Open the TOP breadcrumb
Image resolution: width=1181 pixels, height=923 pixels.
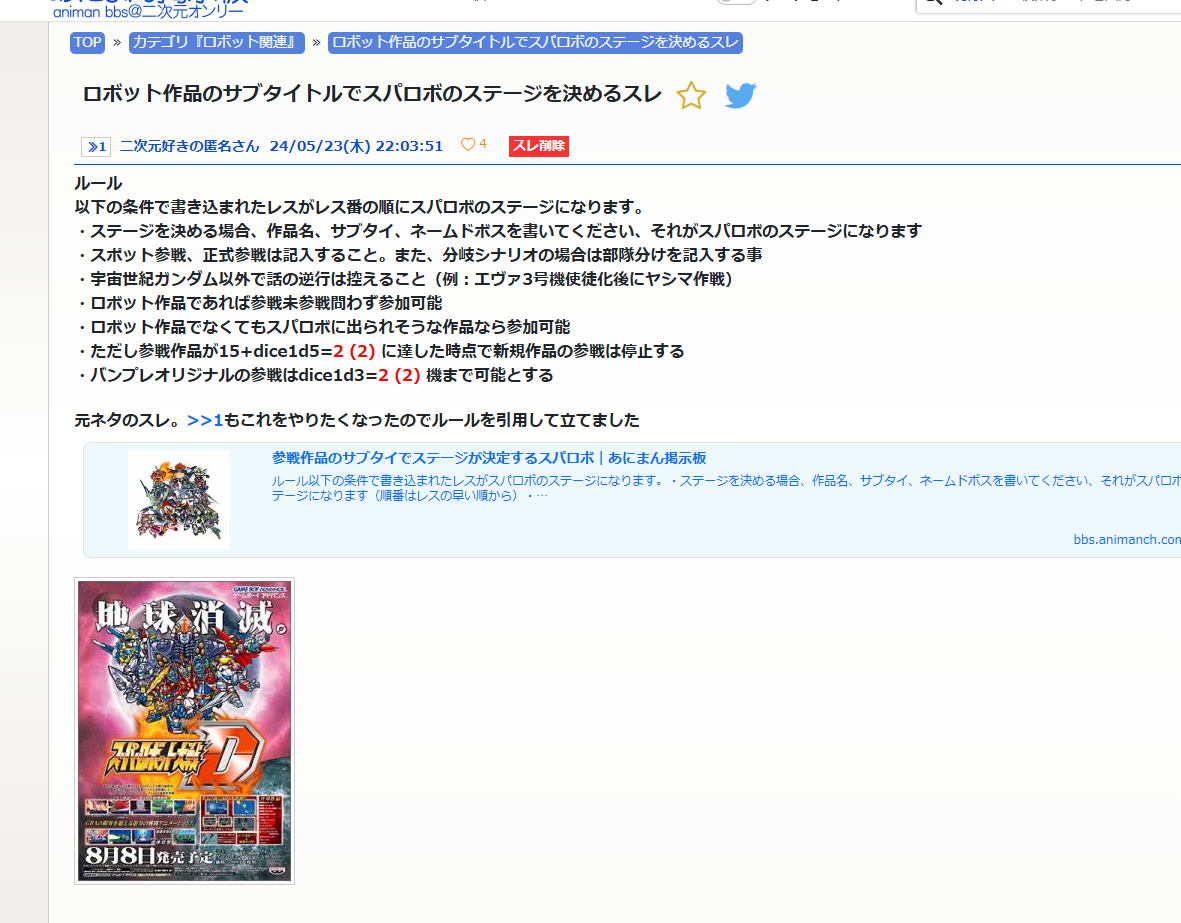click(87, 42)
